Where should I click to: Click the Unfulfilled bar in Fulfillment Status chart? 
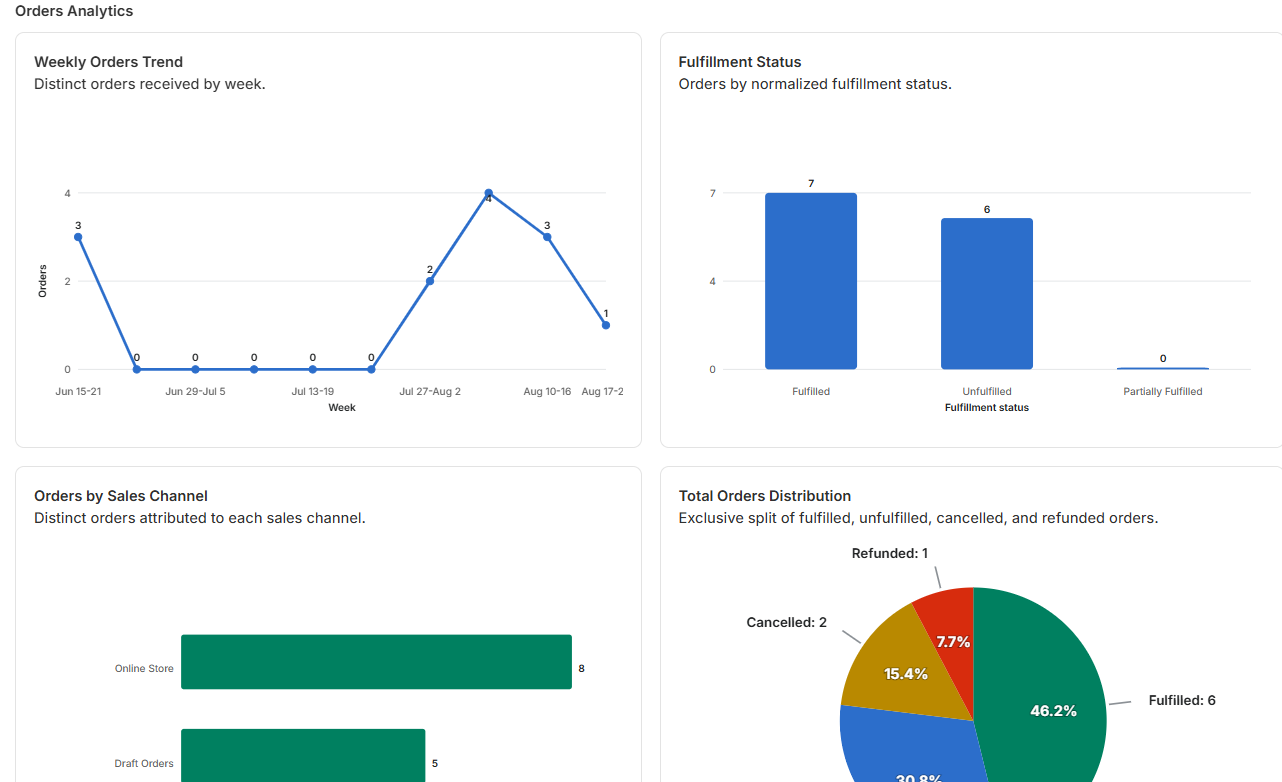(987, 294)
